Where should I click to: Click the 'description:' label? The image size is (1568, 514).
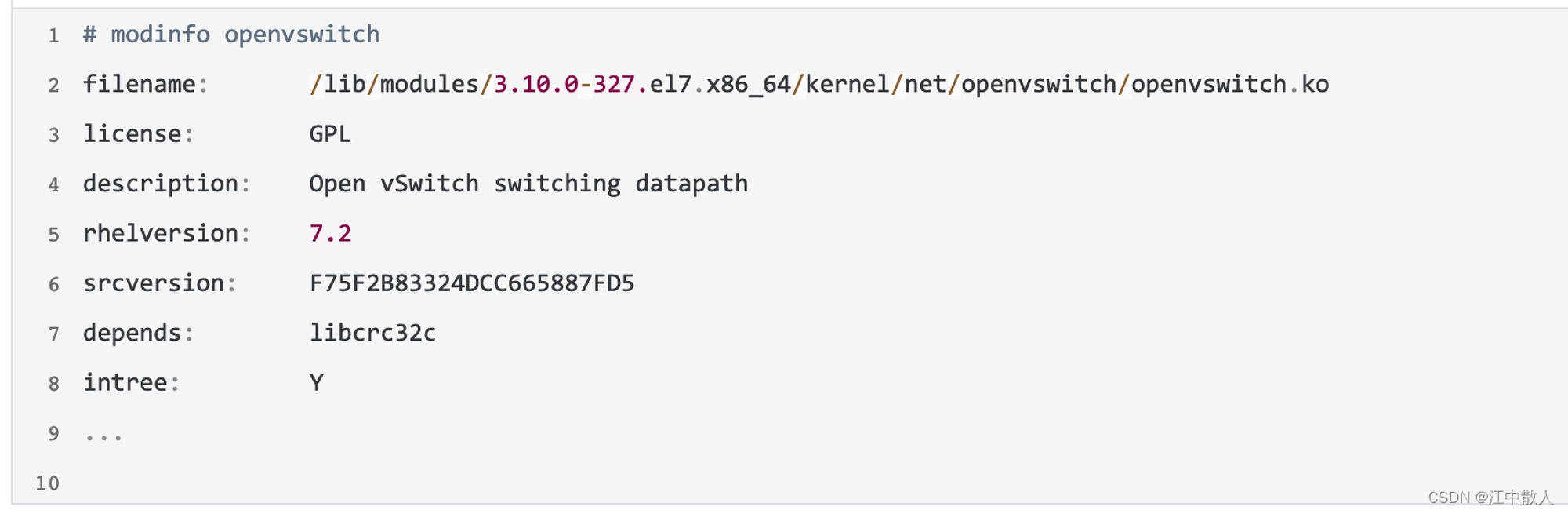166,184
